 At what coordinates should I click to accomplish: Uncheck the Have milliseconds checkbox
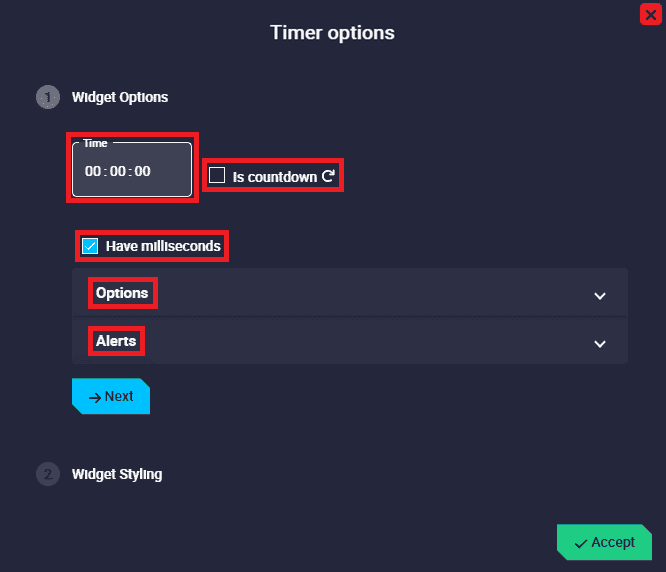tap(90, 246)
